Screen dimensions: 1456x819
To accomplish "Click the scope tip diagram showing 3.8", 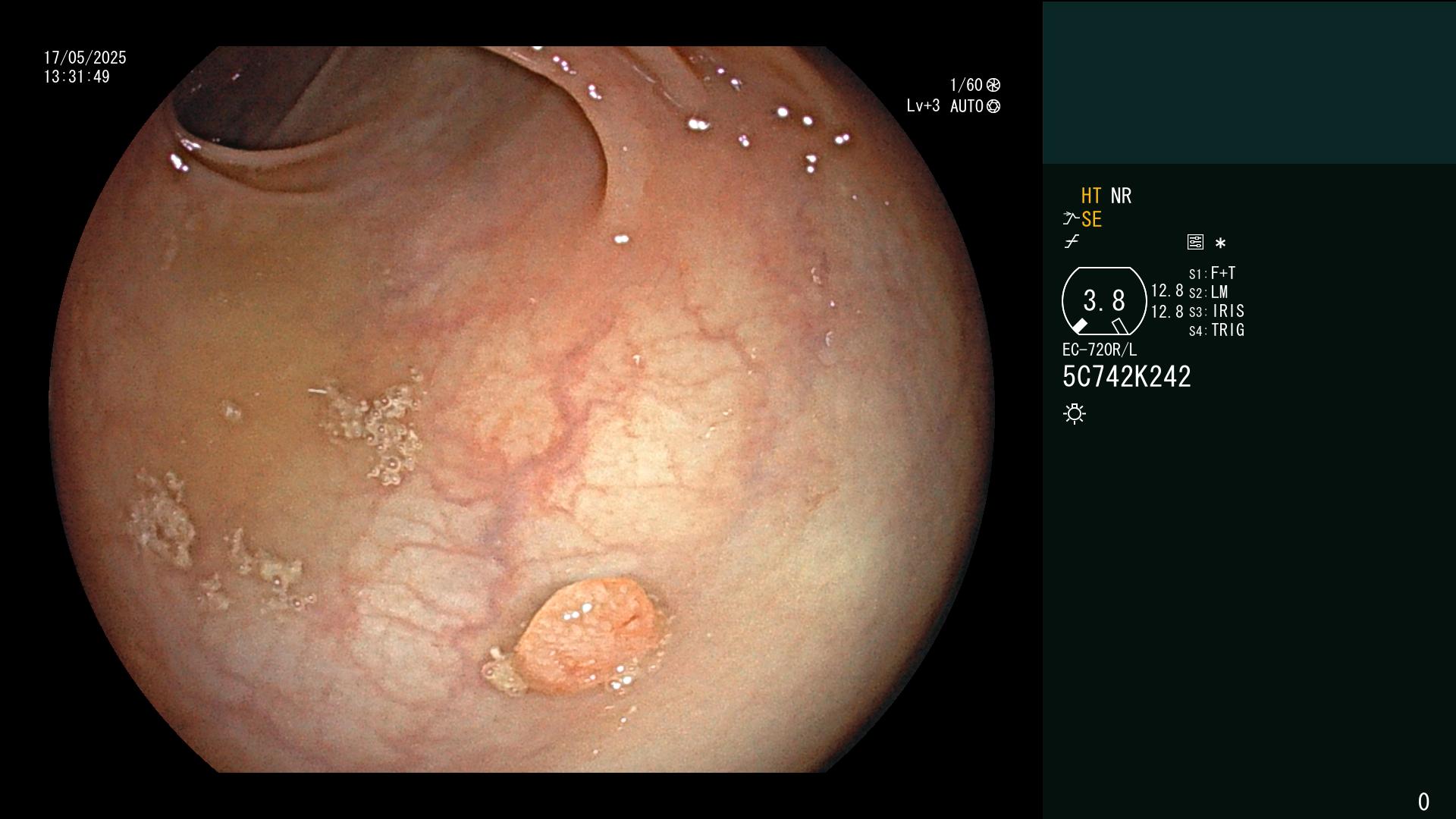I will 1104,301.
